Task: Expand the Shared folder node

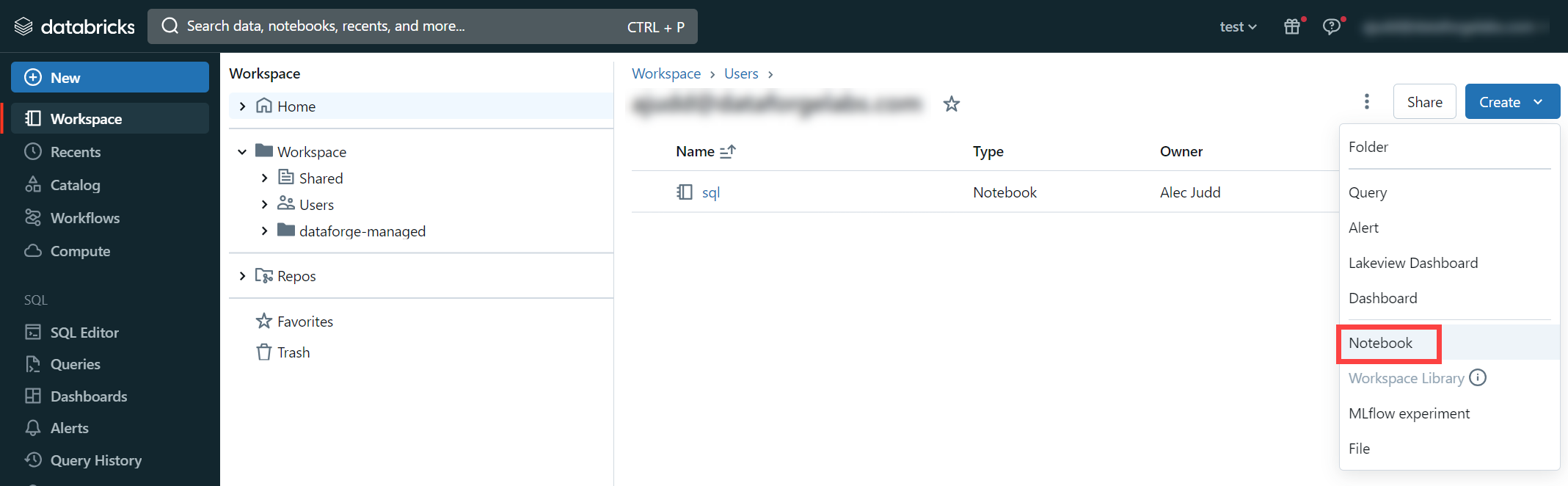Action: pyautogui.click(x=264, y=178)
